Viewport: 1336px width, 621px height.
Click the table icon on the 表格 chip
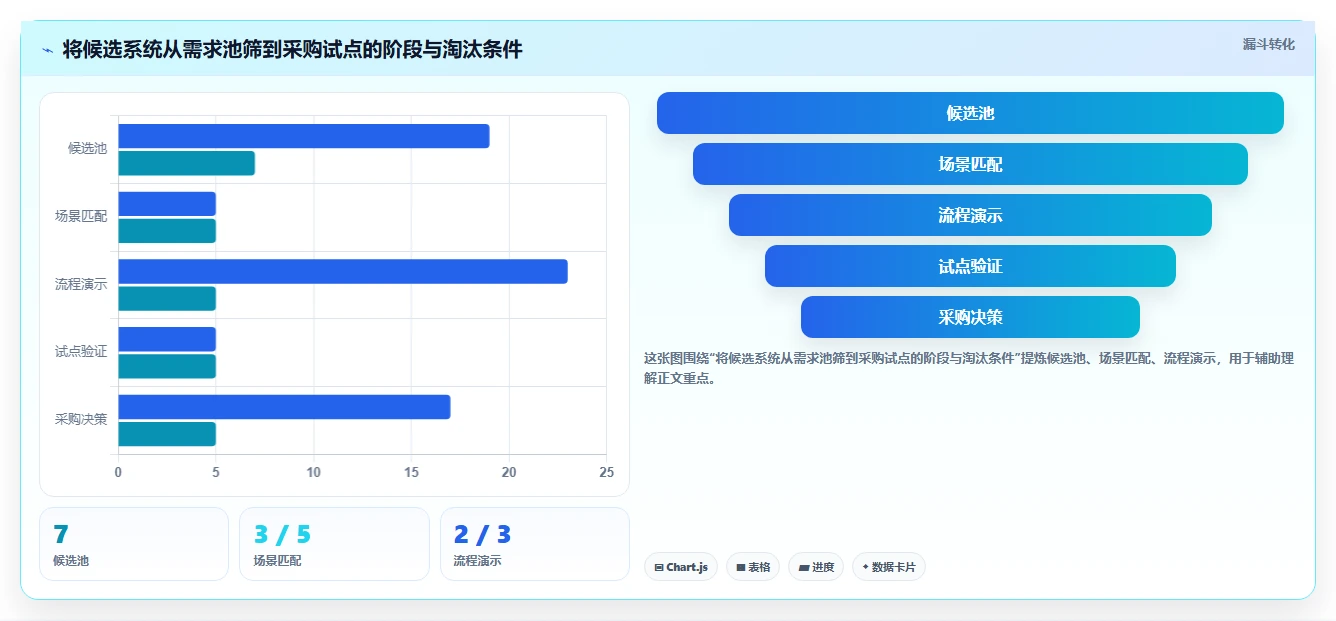(x=741, y=567)
